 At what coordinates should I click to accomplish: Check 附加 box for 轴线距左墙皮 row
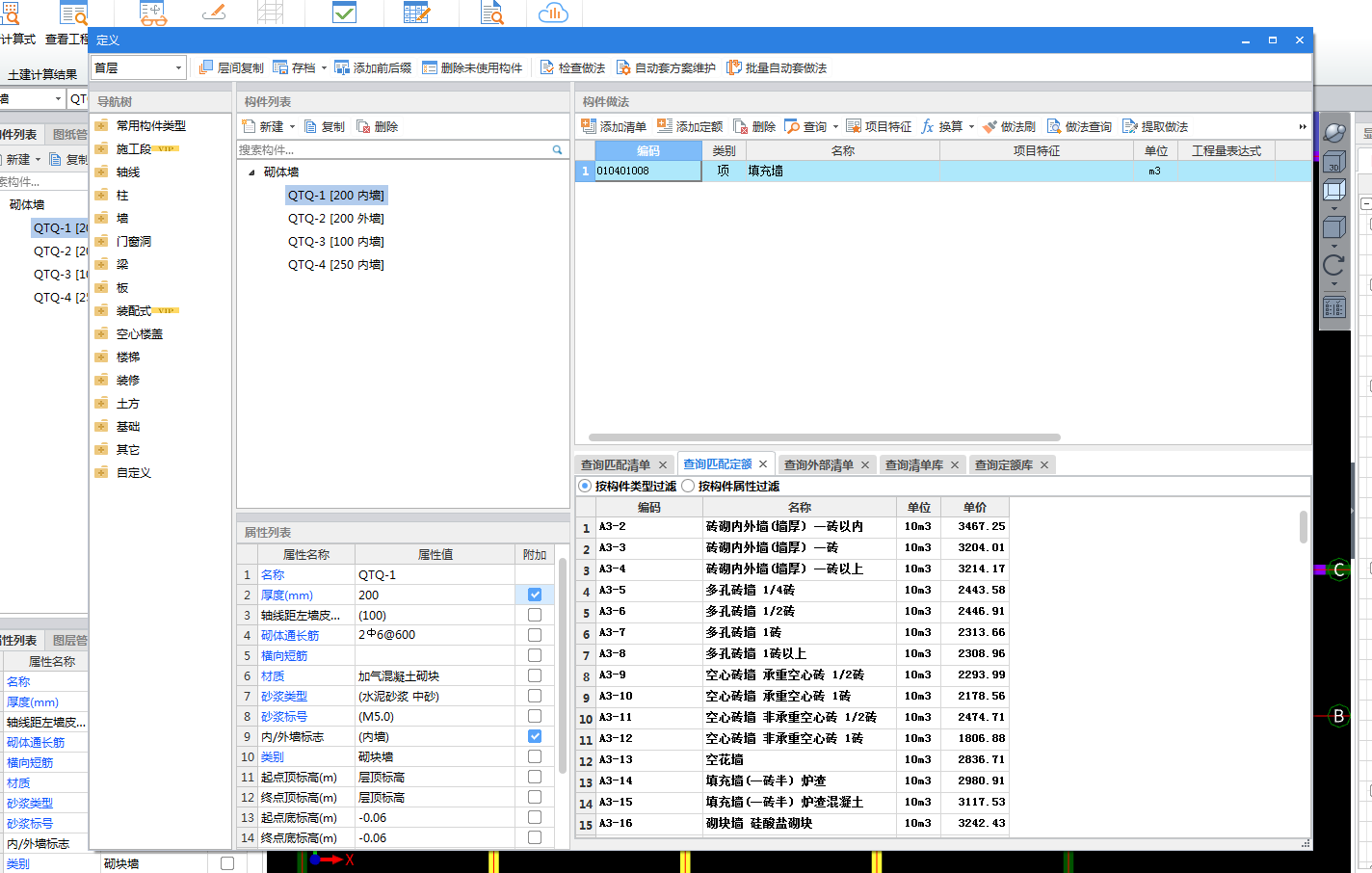pyautogui.click(x=535, y=615)
